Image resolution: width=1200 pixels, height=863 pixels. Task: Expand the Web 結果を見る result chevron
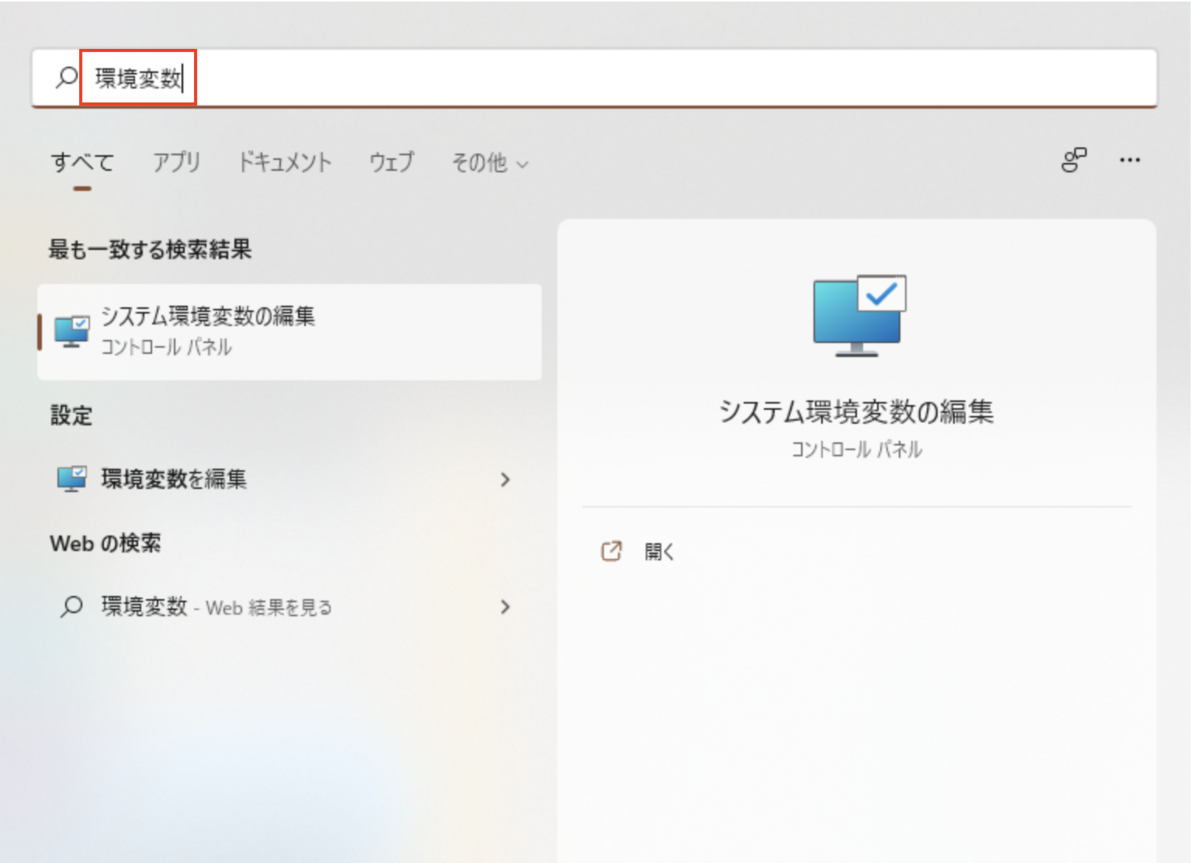[505, 607]
